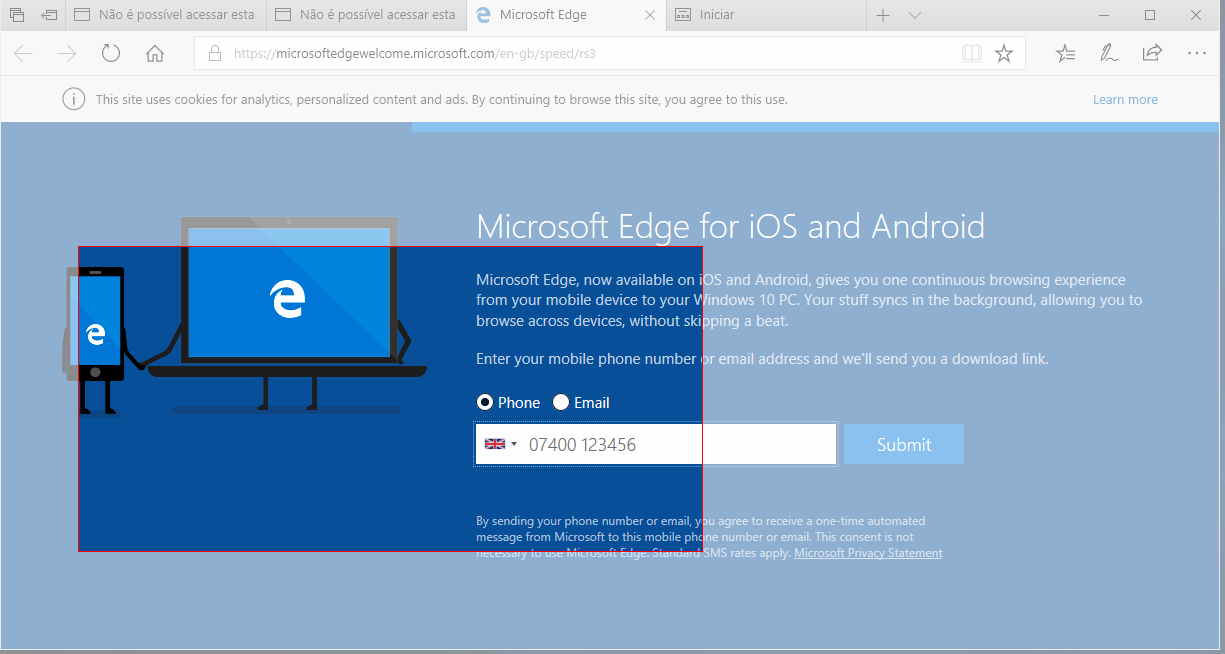Open the tabs you've set aside icon
Screen dimensions: 1225x654
point(16,15)
